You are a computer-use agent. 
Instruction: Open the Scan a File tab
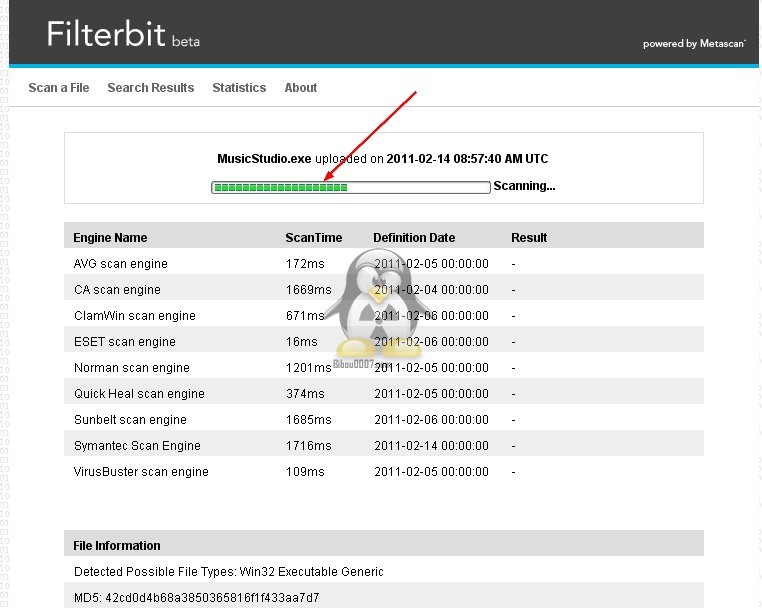[59, 88]
